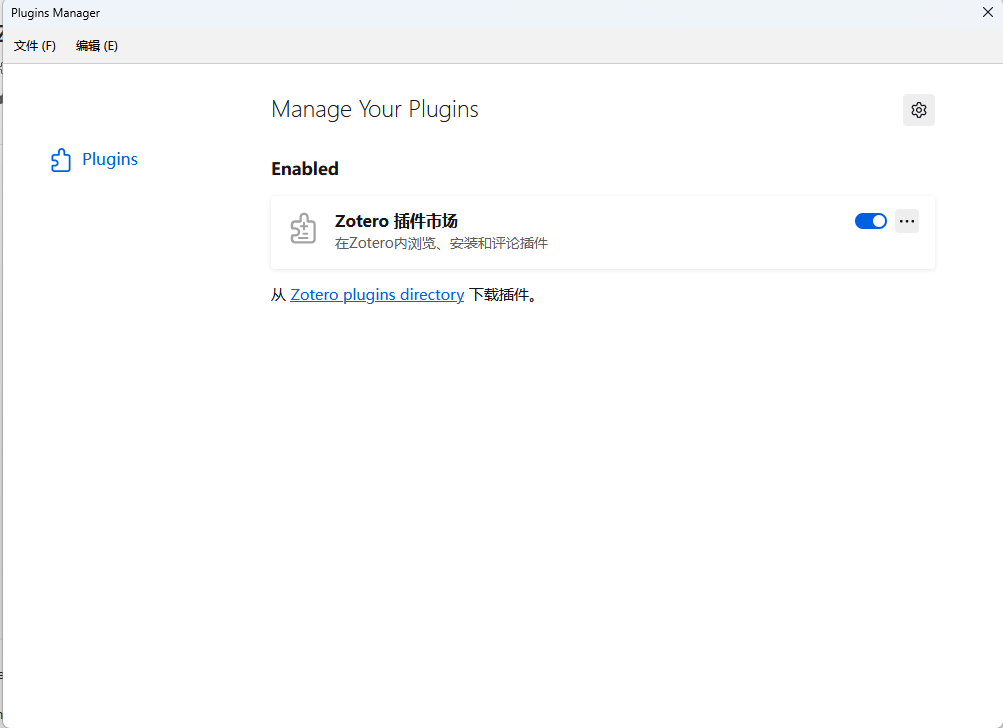Click the Manage Your Plugins heading
Image resolution: width=1003 pixels, height=728 pixels.
375,109
